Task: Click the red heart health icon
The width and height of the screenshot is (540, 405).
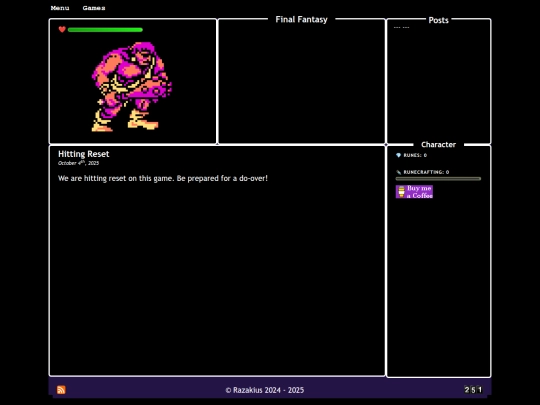Action: pyautogui.click(x=62, y=29)
